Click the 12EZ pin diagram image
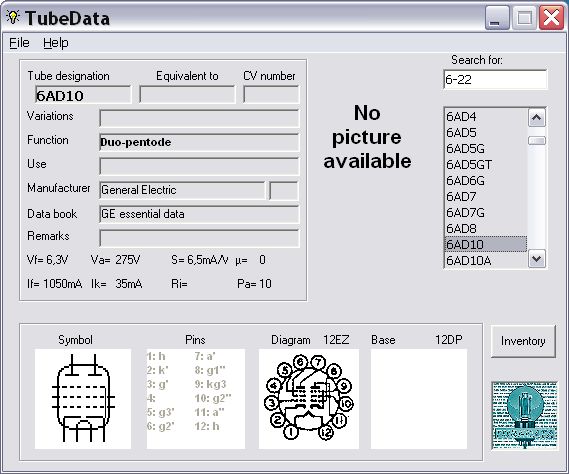569x474 pixels. click(x=309, y=399)
